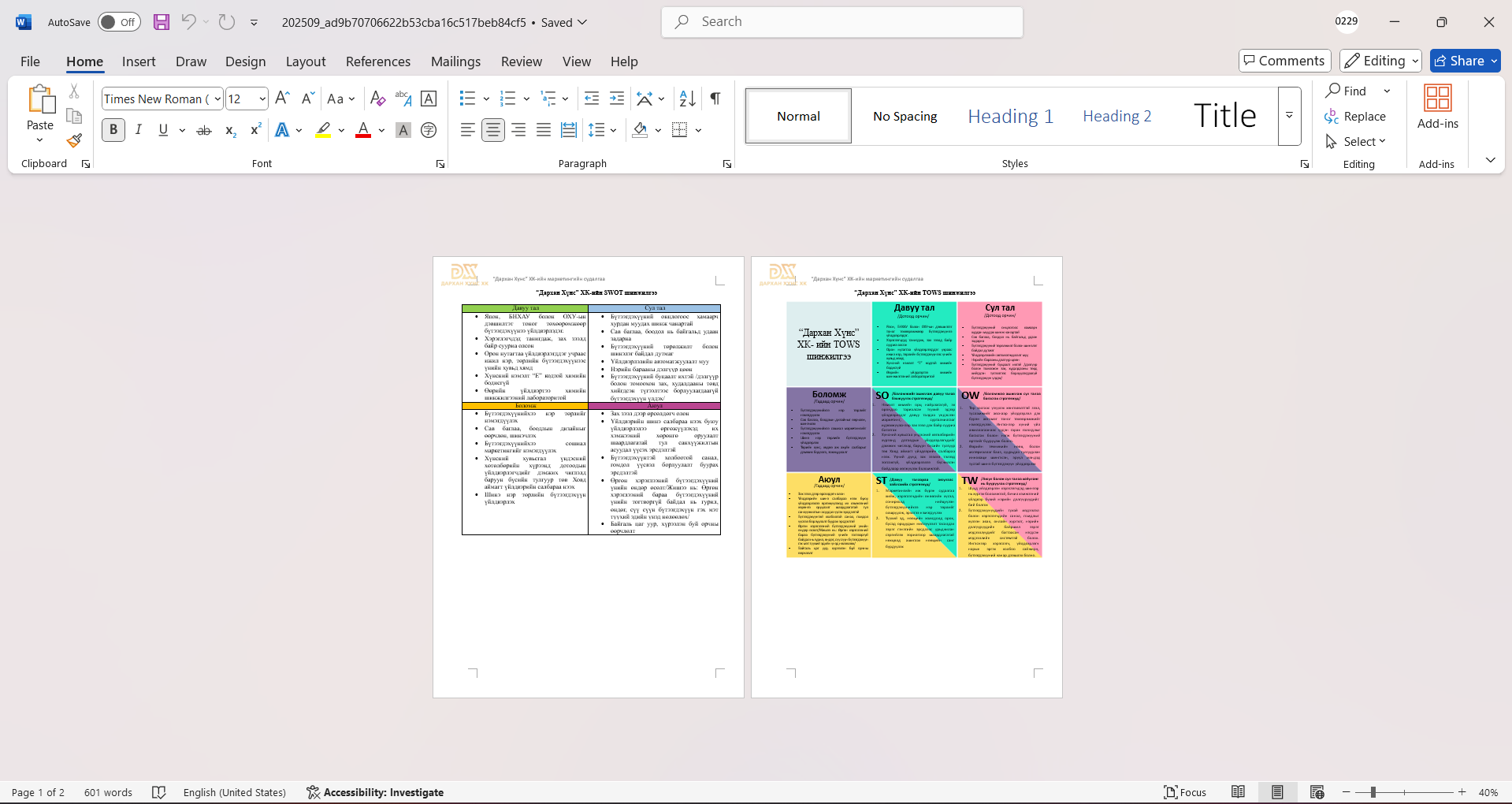The image size is (1512, 804).
Task: Toggle Underline formatting
Action: 163,130
